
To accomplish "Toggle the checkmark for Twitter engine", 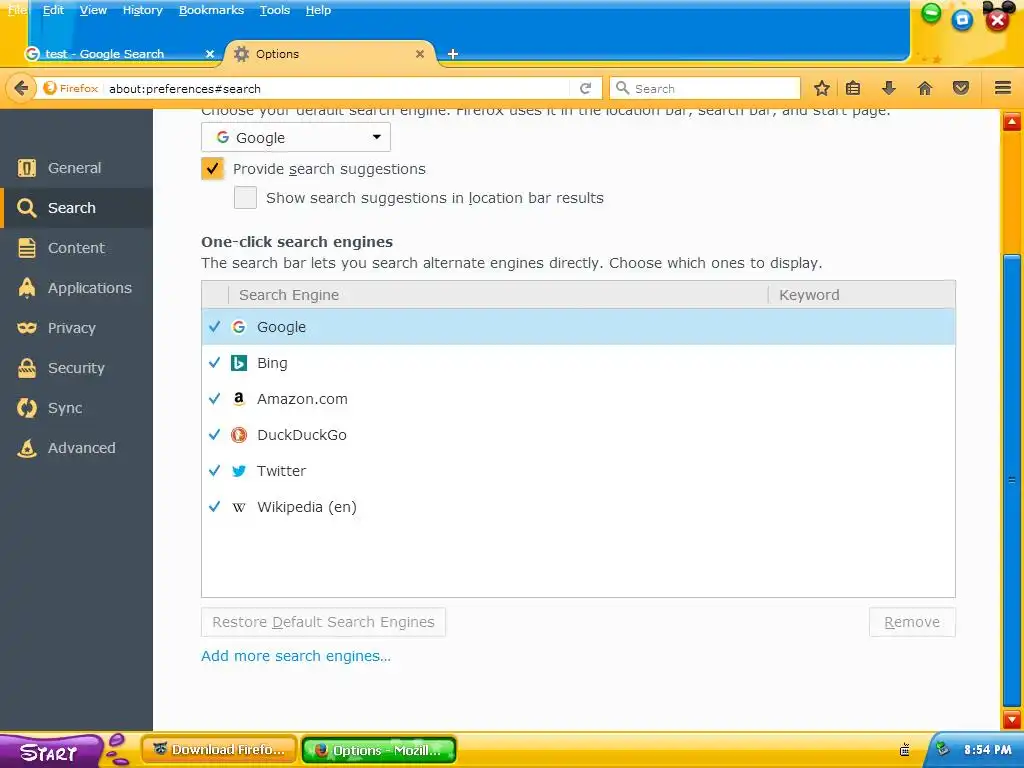I will pos(214,470).
